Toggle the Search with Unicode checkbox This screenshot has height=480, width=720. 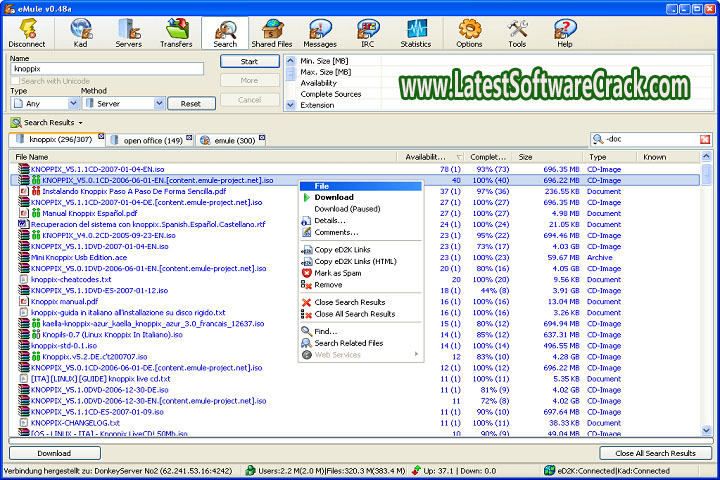15,81
